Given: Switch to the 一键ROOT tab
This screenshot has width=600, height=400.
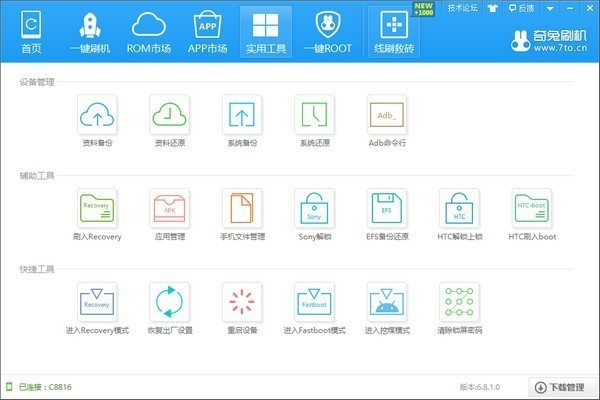Looking at the screenshot, I should click(x=328, y=32).
